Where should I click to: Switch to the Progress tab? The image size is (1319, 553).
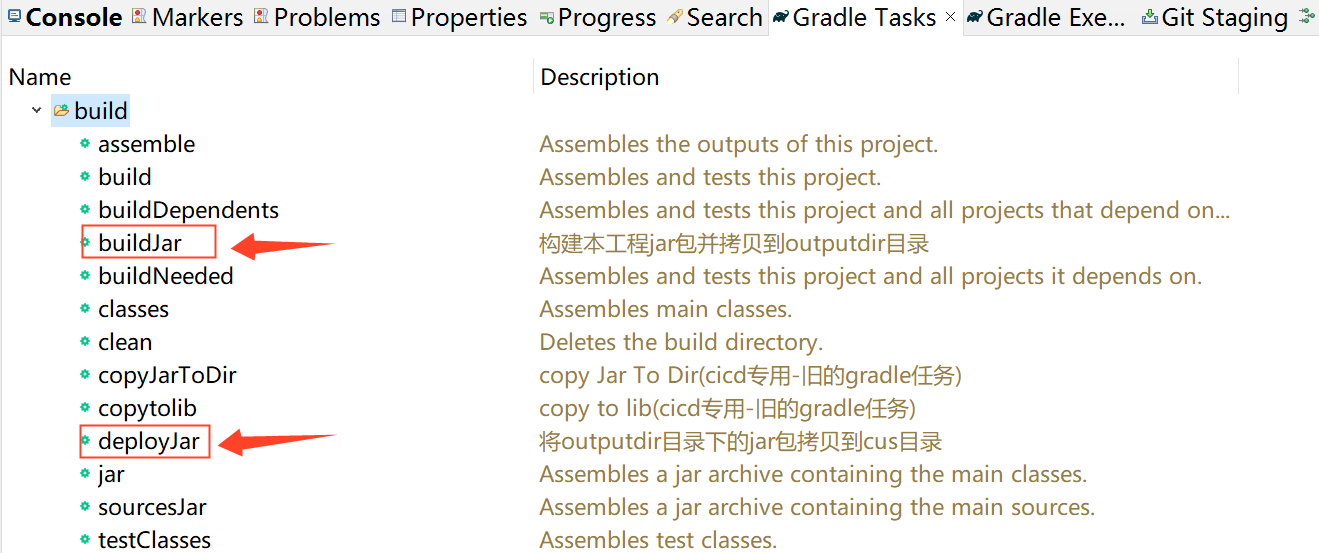pyautogui.click(x=607, y=17)
